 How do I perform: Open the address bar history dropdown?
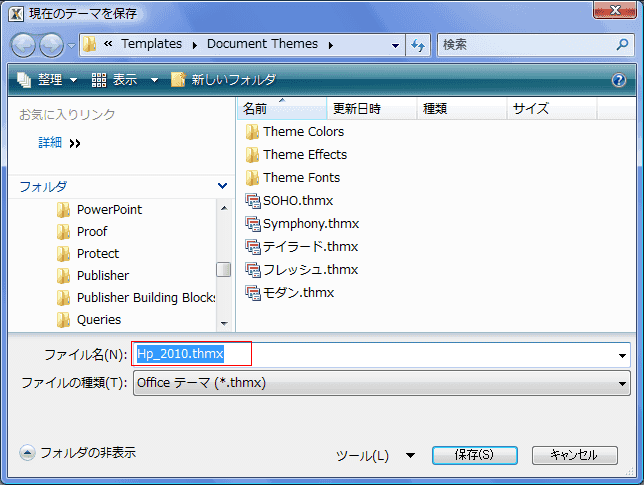click(x=395, y=45)
